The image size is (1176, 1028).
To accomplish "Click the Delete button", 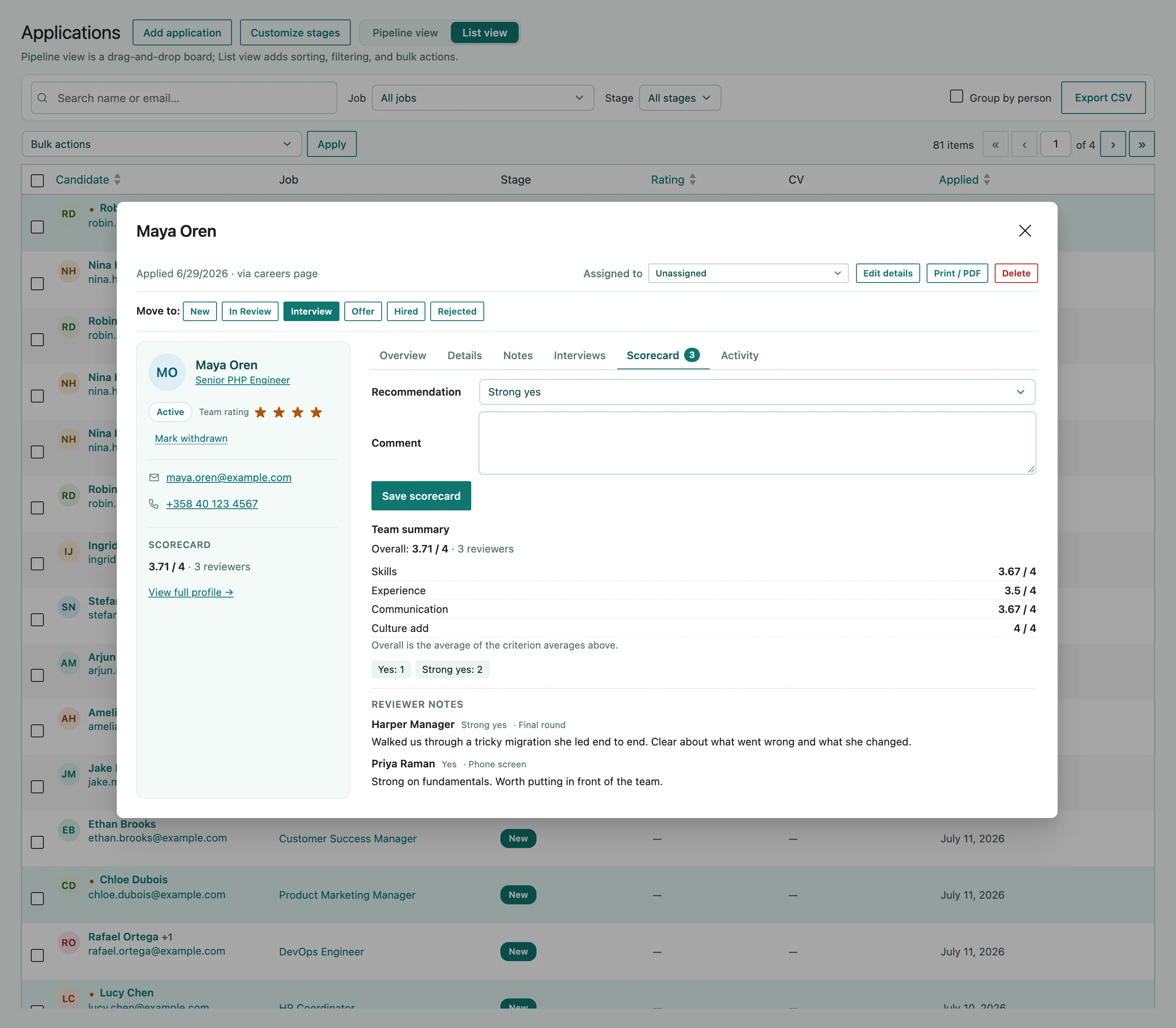I will (x=1016, y=273).
